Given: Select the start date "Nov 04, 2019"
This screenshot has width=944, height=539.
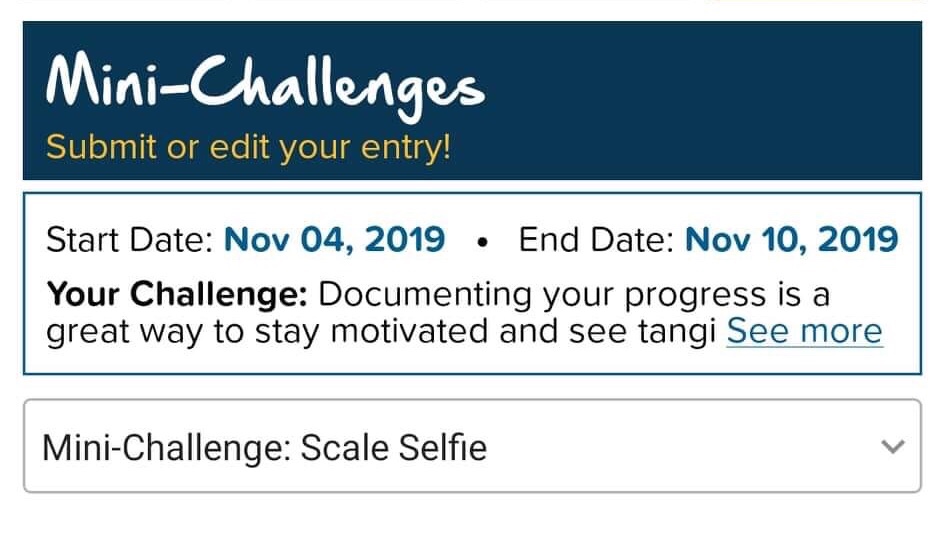Looking at the screenshot, I should [334, 240].
